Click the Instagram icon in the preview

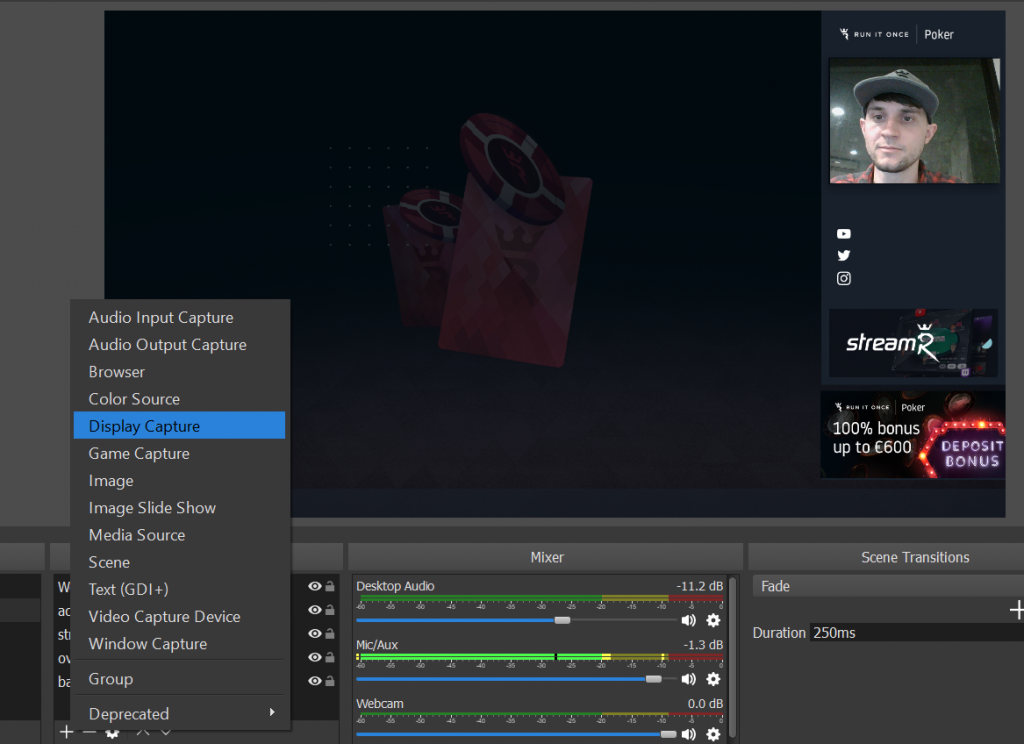[x=844, y=278]
